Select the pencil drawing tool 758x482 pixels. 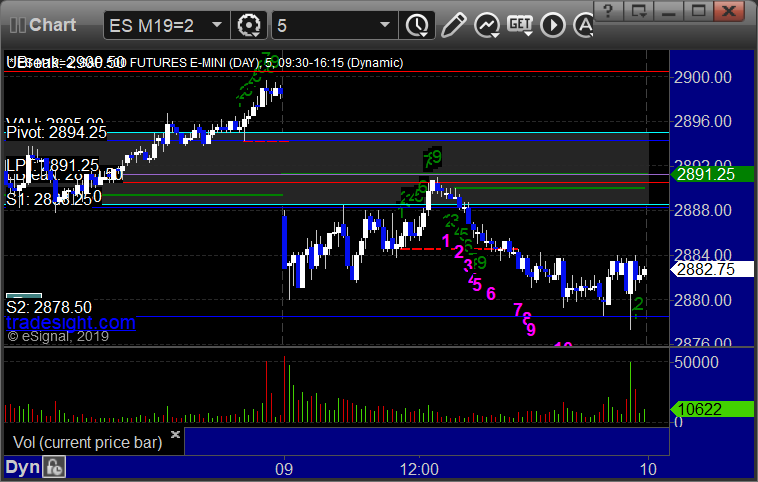coord(453,25)
